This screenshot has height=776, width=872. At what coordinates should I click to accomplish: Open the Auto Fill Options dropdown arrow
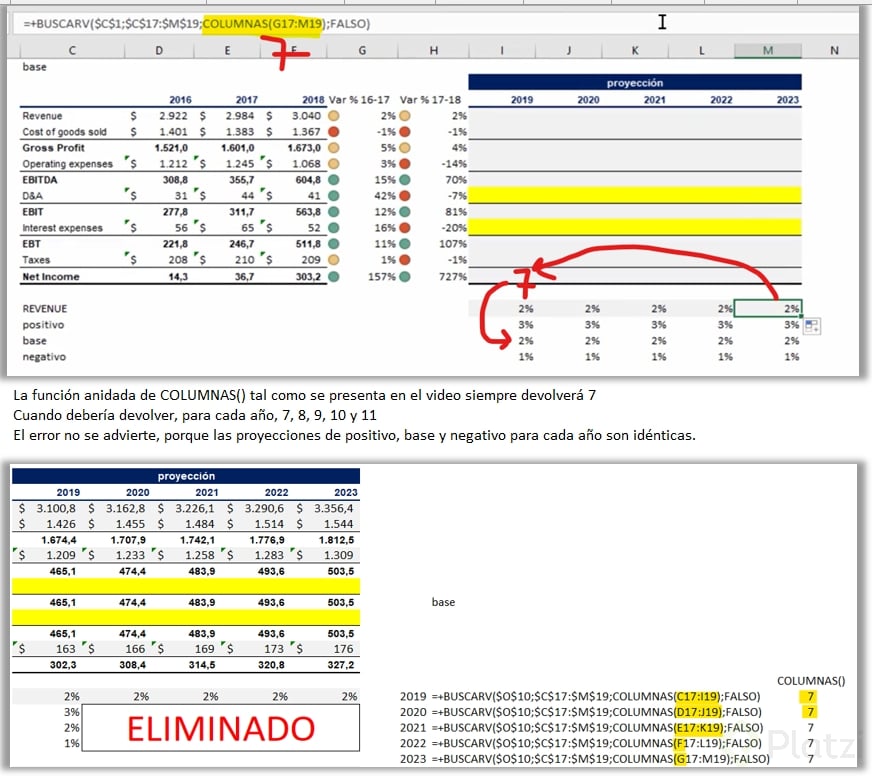(x=817, y=331)
